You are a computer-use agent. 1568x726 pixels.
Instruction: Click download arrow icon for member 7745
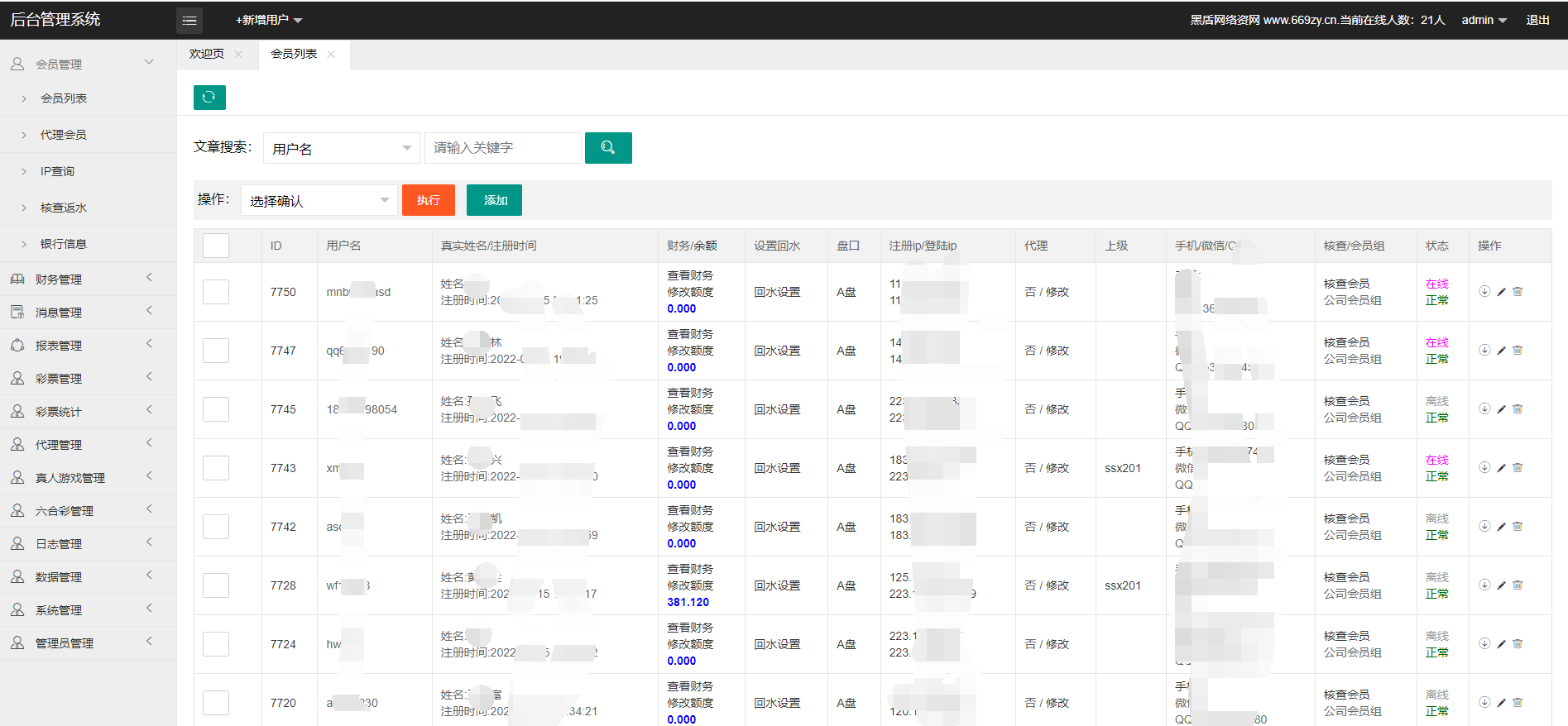pos(1484,409)
